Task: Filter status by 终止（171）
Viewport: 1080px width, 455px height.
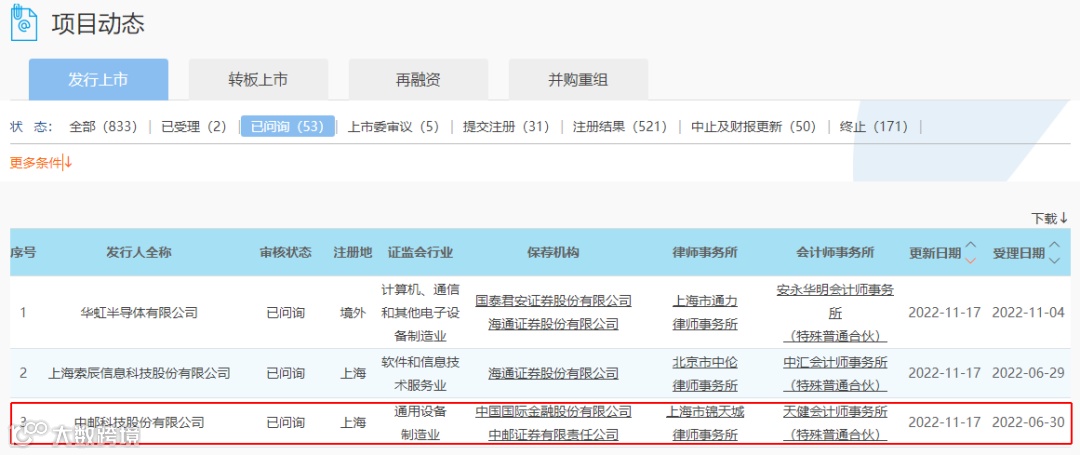Action: pos(873,127)
